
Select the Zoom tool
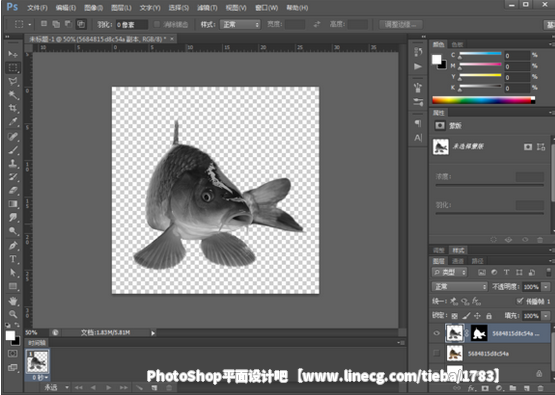[x=13, y=314]
